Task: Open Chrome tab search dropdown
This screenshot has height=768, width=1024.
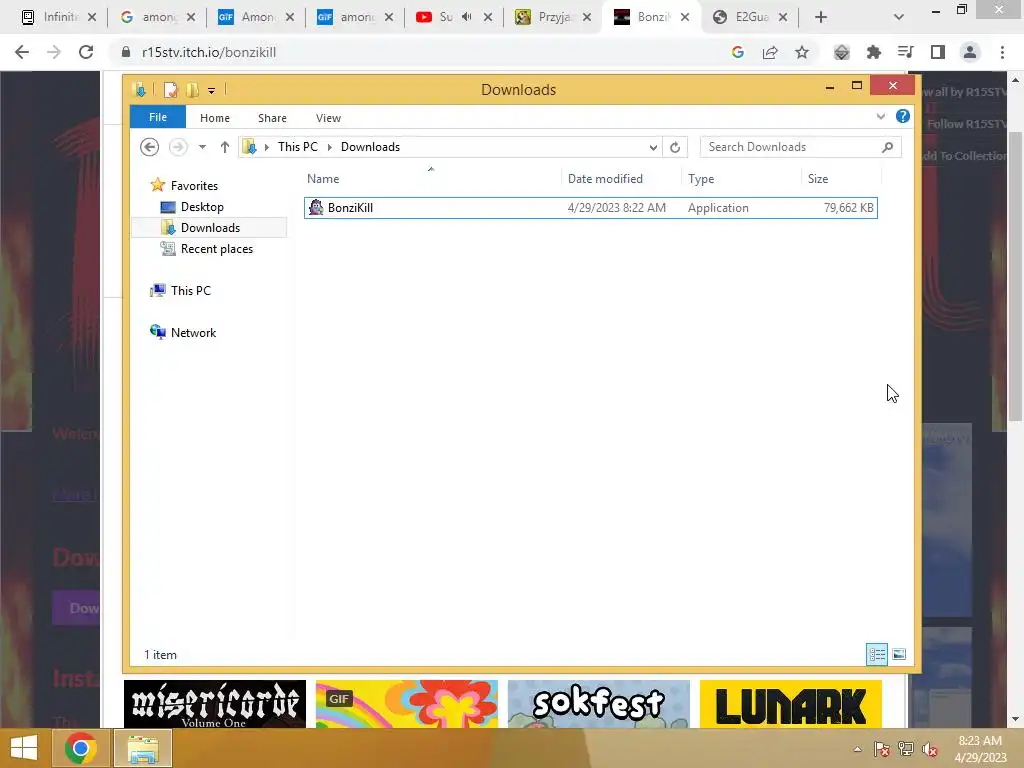Action: (x=899, y=17)
